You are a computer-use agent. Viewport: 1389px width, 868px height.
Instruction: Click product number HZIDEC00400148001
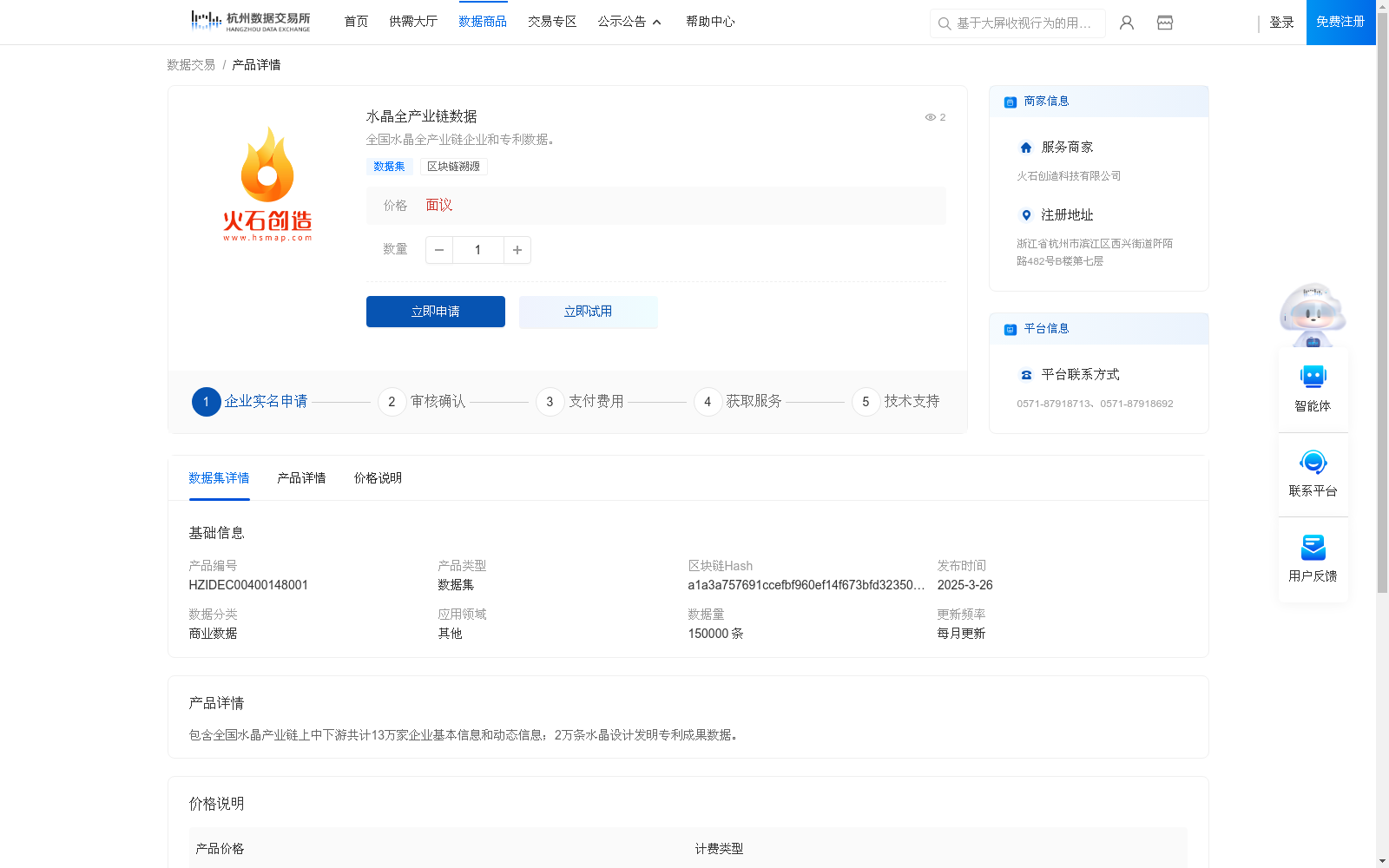coord(248,585)
